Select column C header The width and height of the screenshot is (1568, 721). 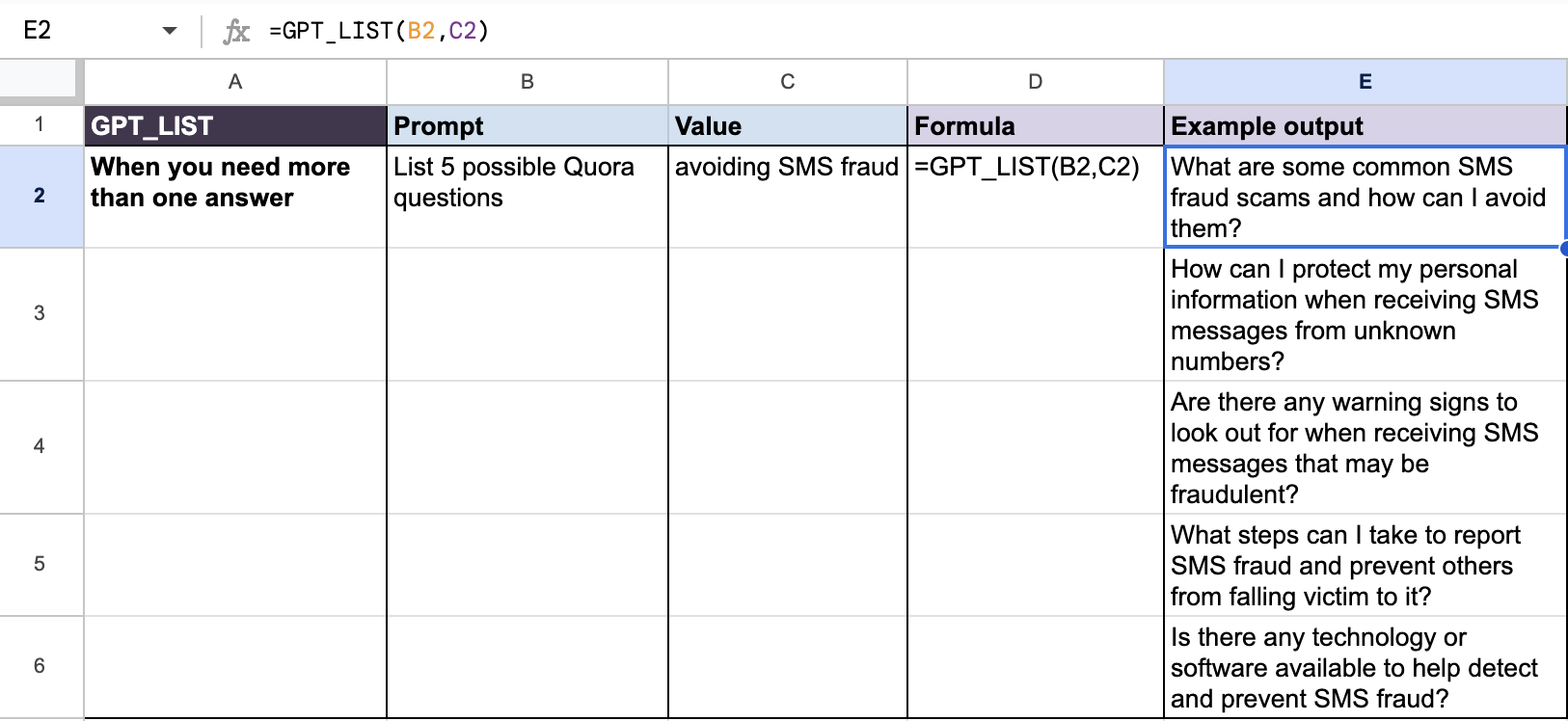[787, 82]
